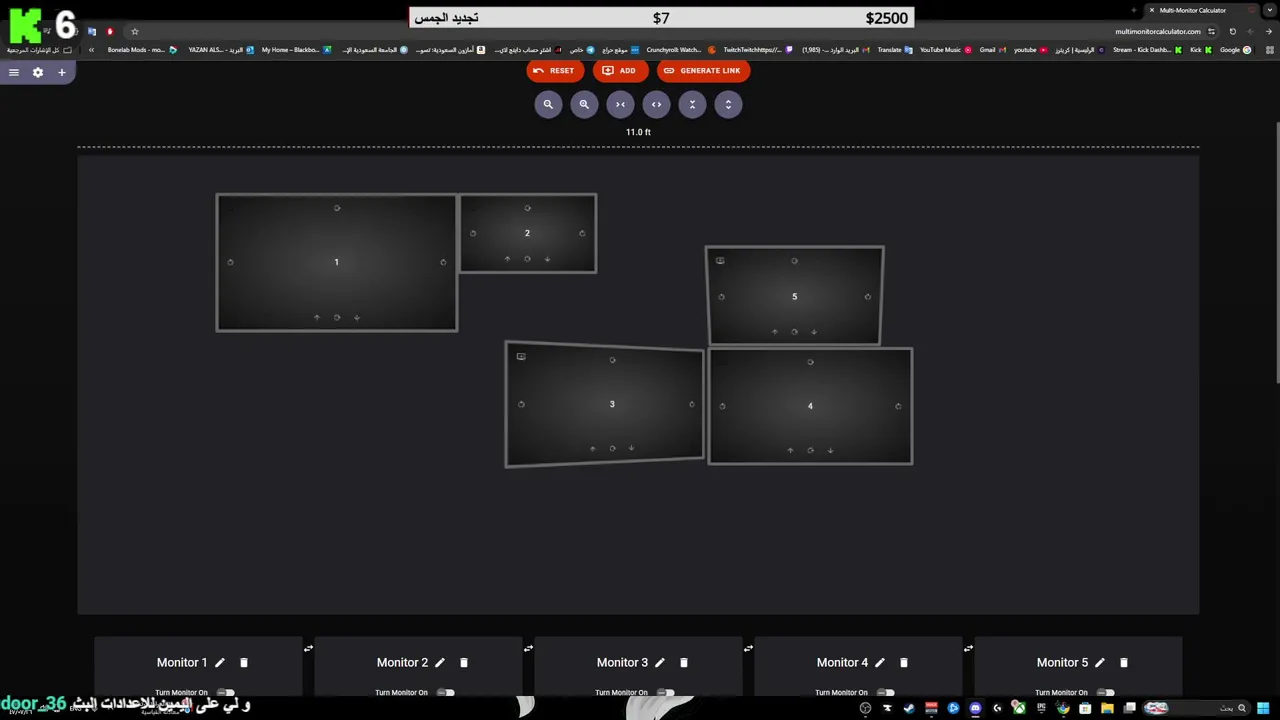Edit Monitor 3 name with pencil icon
The image size is (1280, 720).
[x=660, y=662]
